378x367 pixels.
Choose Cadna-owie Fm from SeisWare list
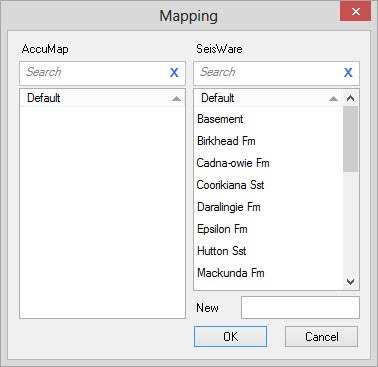click(x=268, y=163)
